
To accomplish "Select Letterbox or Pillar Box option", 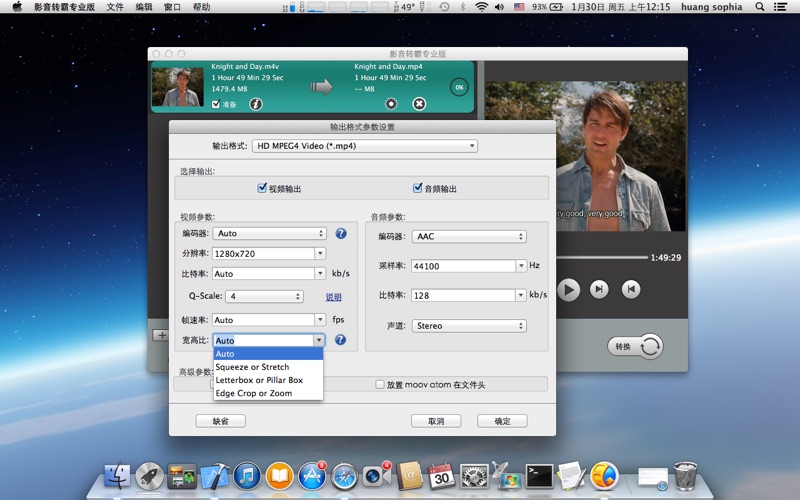I will (x=259, y=380).
